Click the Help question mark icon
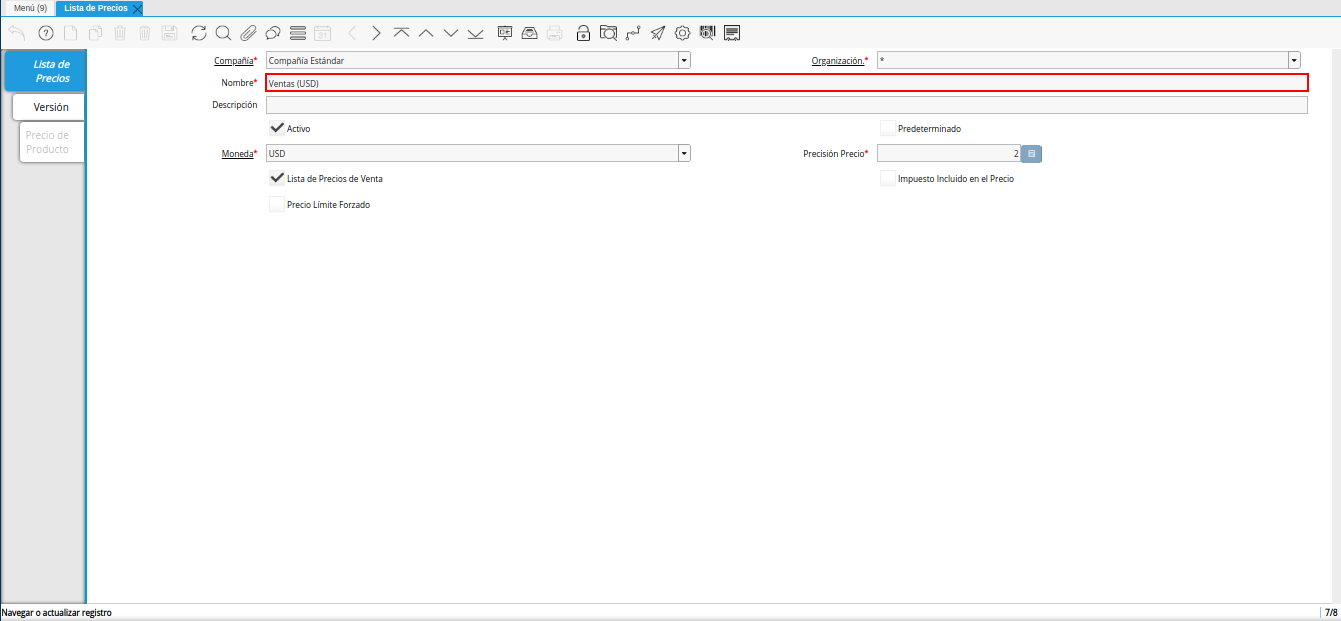1341x621 pixels. point(45,33)
